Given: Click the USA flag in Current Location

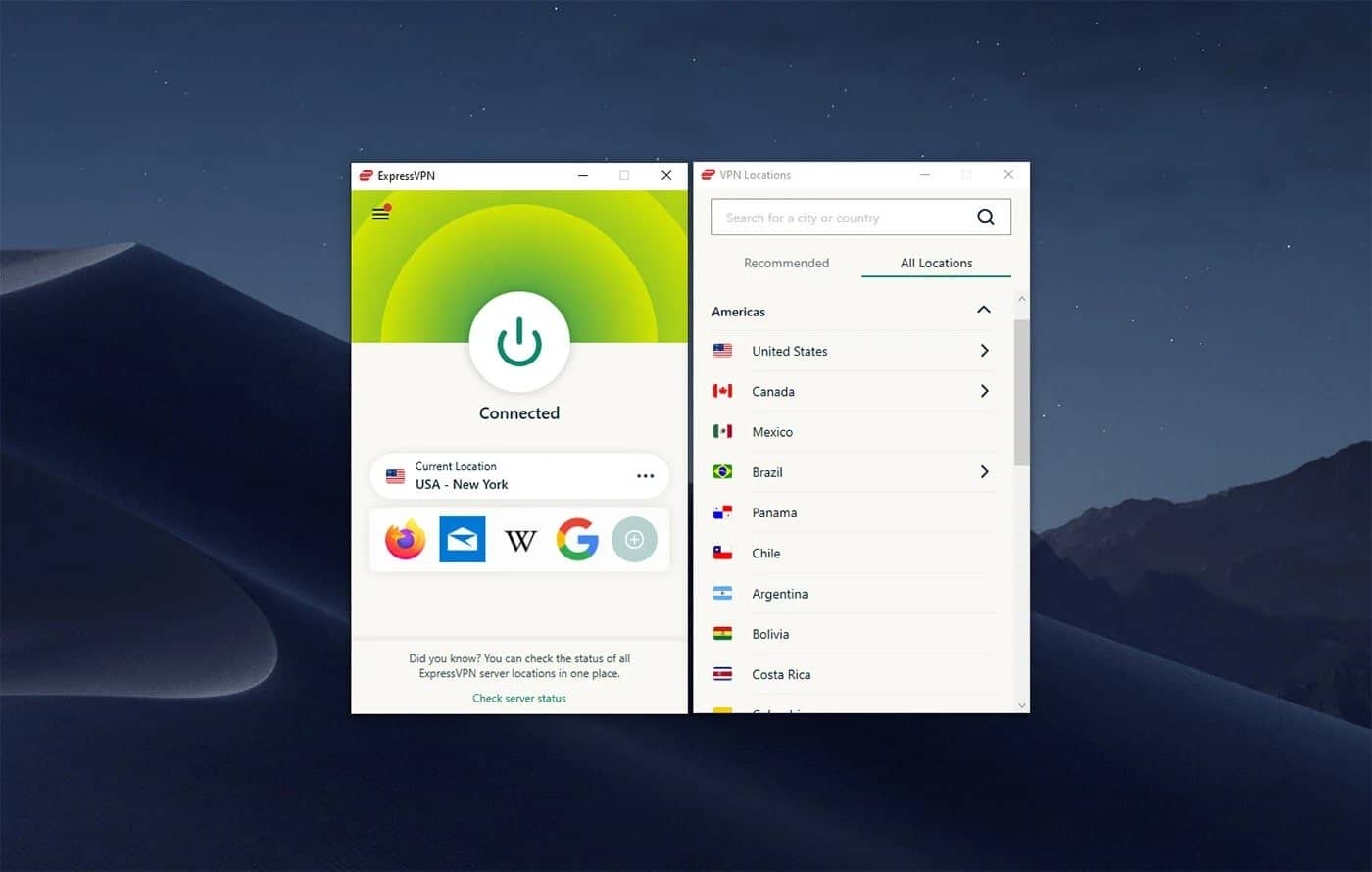Looking at the screenshot, I should tap(395, 476).
